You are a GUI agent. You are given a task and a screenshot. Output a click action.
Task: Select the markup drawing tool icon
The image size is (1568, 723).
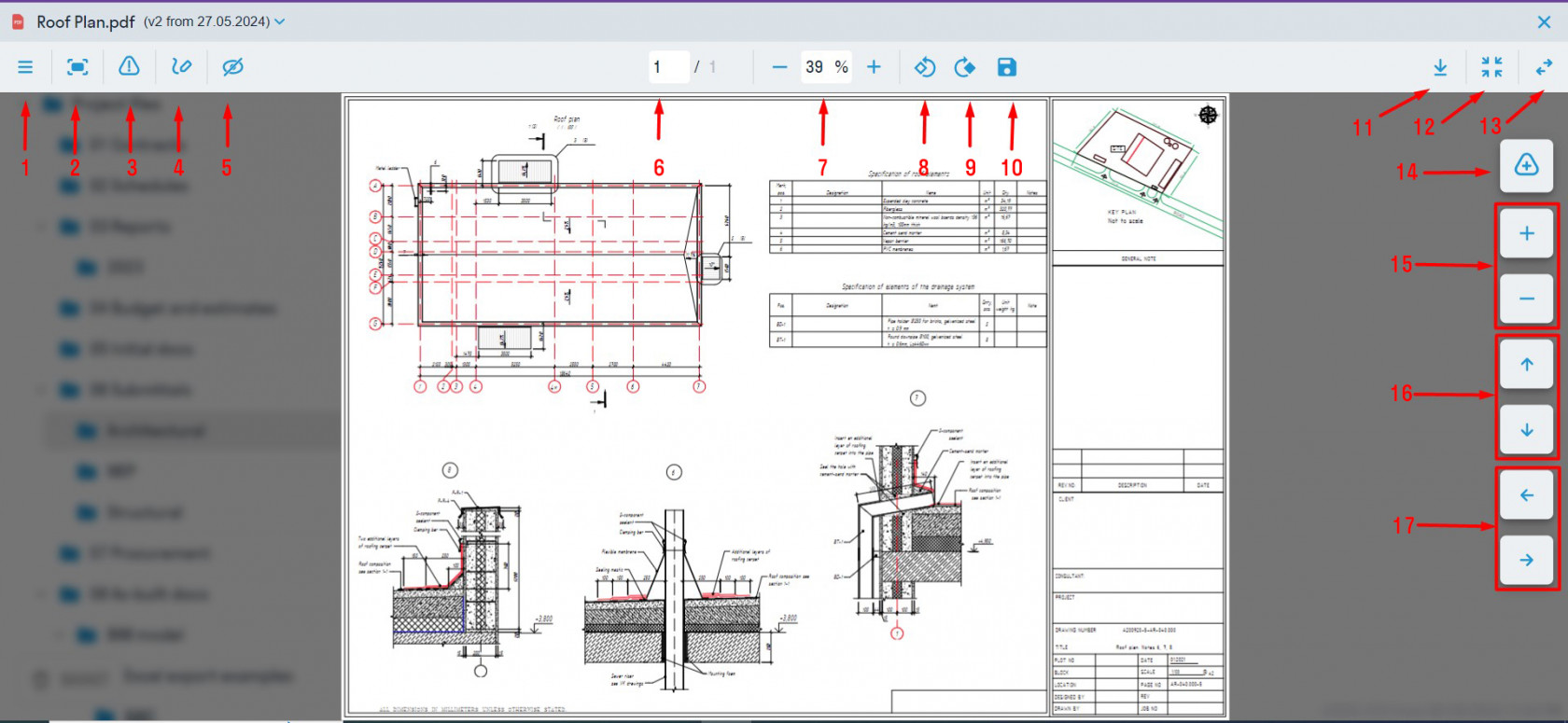coord(181,66)
